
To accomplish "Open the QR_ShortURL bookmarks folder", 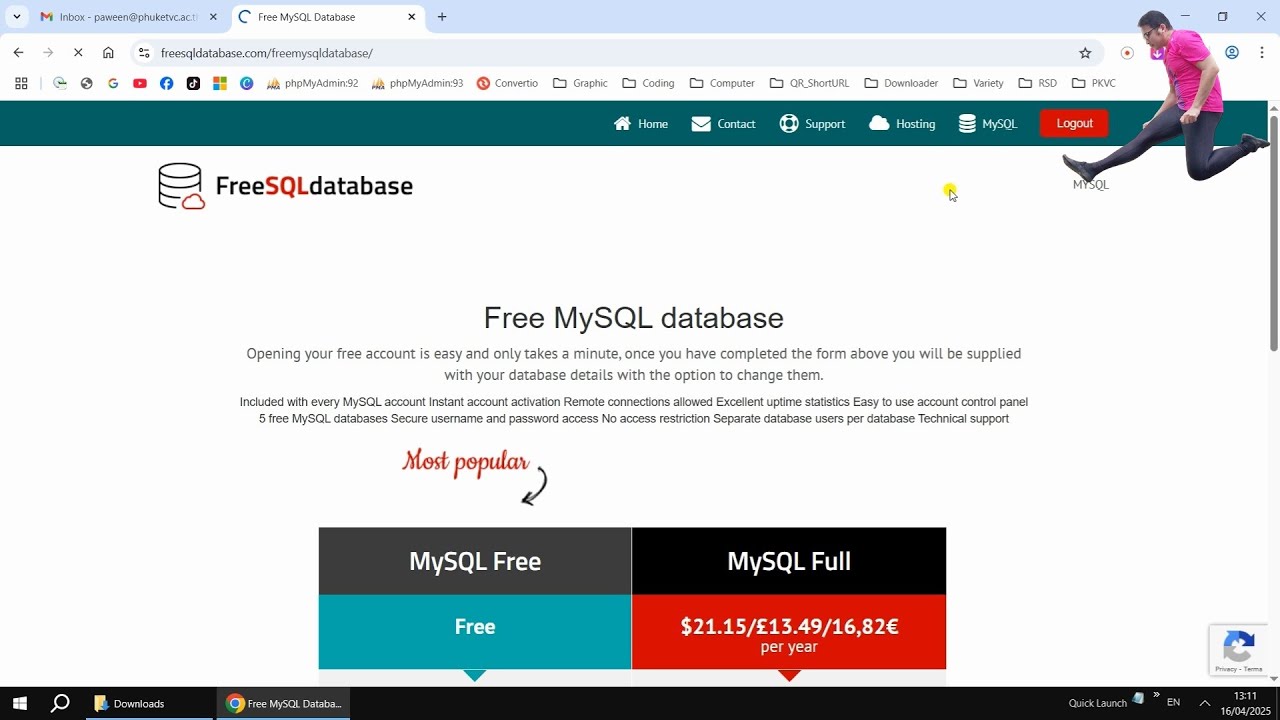I will coord(810,83).
